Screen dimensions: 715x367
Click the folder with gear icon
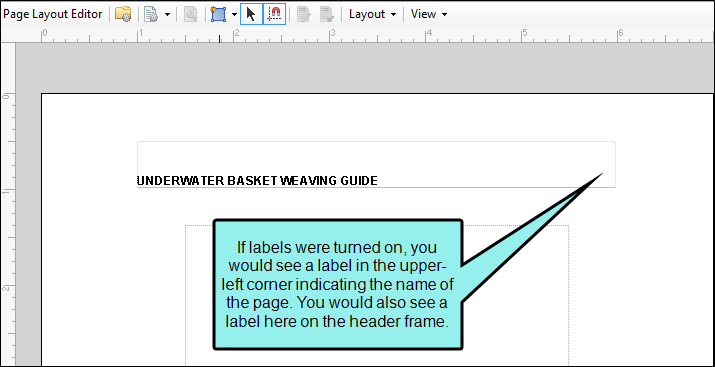123,14
